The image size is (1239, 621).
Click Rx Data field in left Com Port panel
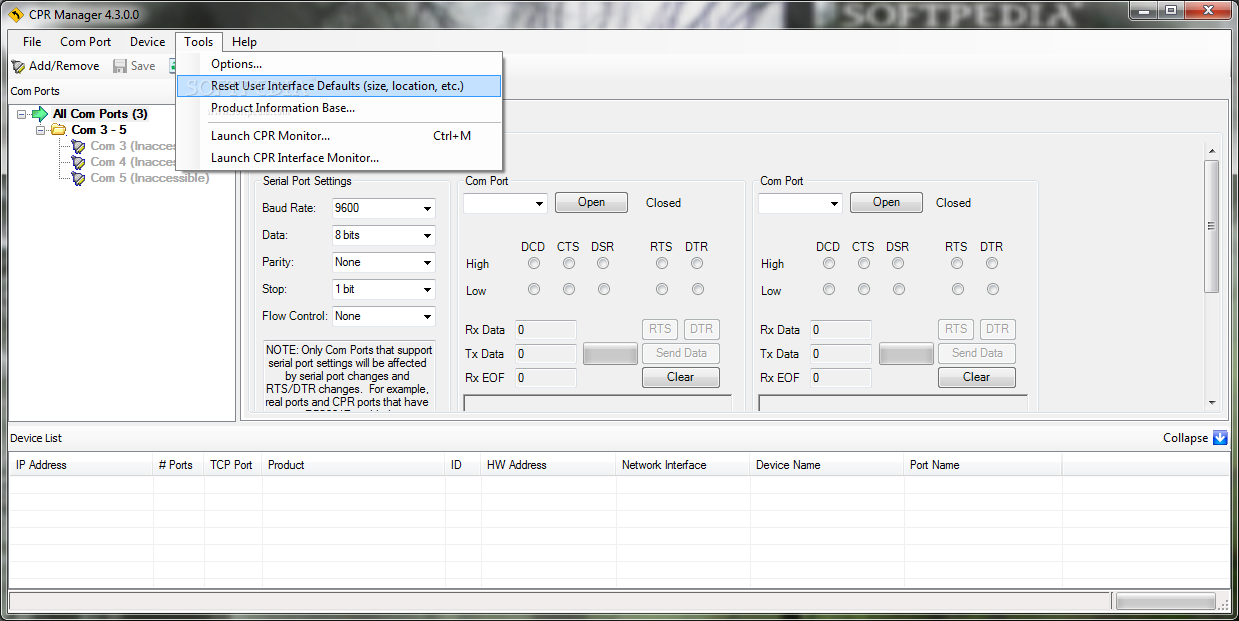click(x=545, y=330)
